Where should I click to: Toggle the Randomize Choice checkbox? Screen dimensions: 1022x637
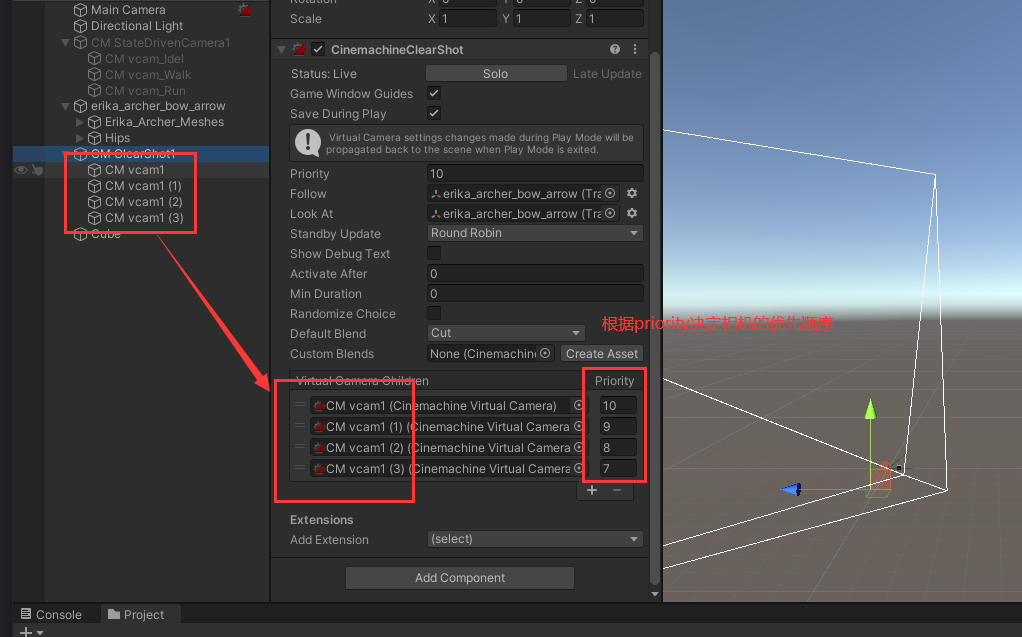pos(433,313)
